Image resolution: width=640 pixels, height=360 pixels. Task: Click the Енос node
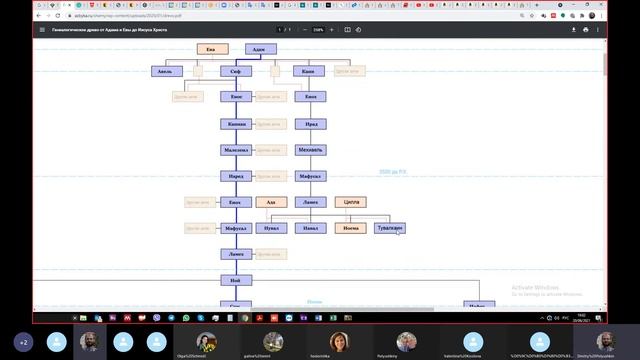(236, 97)
